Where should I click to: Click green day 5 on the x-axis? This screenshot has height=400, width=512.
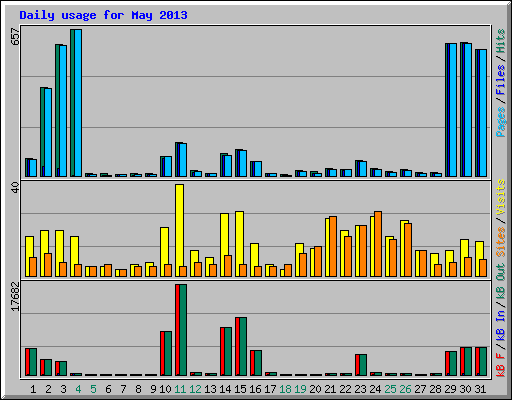(x=93, y=389)
